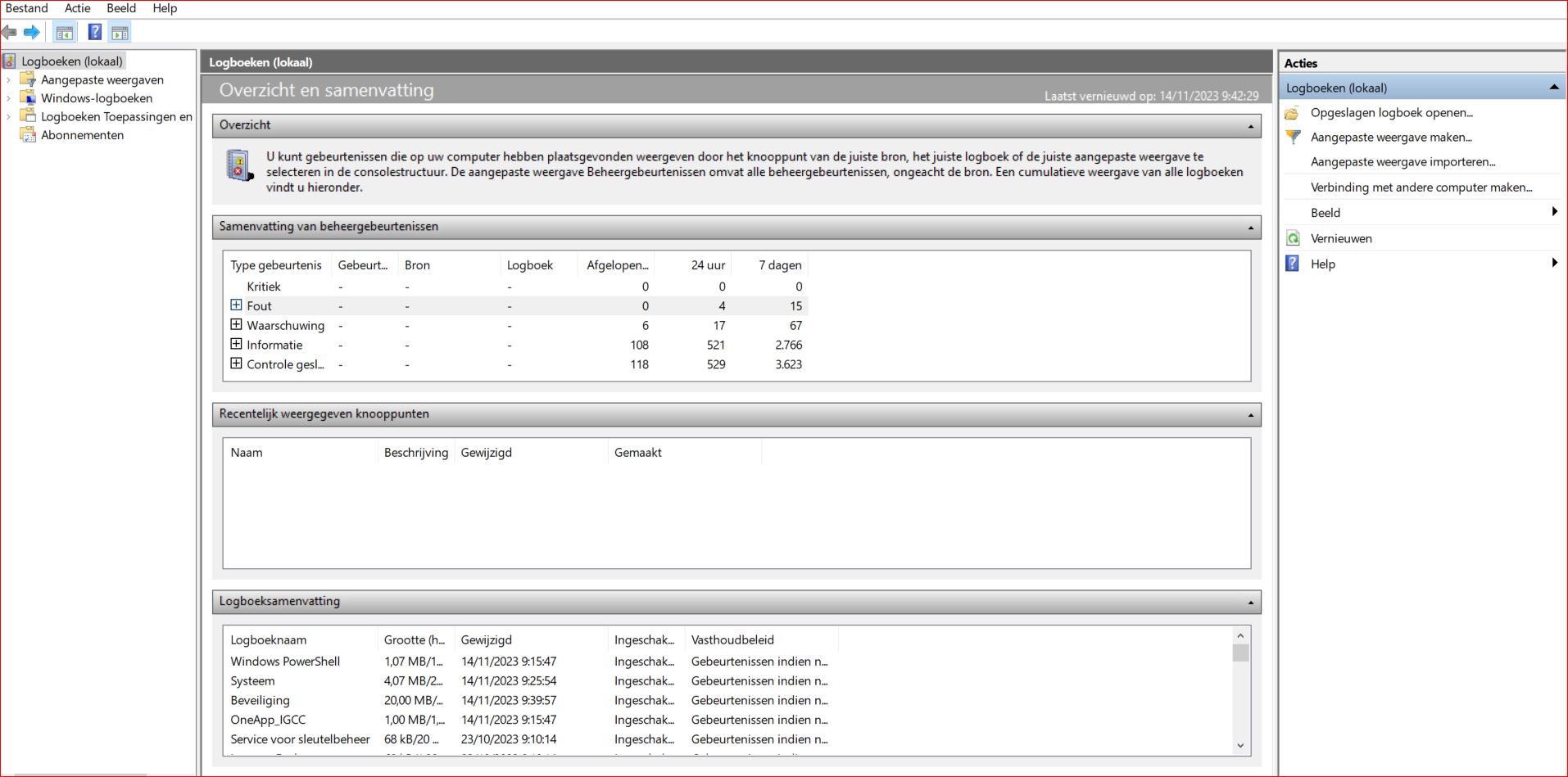1568x777 pixels.
Task: Click the blue Help toolbar icon
Action: tap(95, 33)
